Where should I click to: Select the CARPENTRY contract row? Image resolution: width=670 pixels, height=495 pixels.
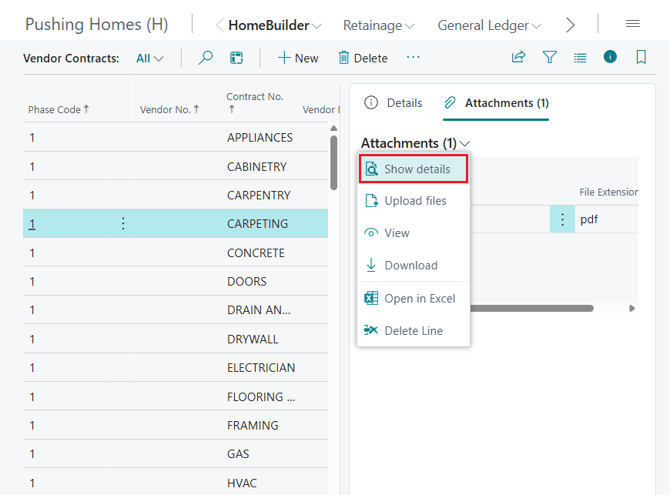pos(175,195)
